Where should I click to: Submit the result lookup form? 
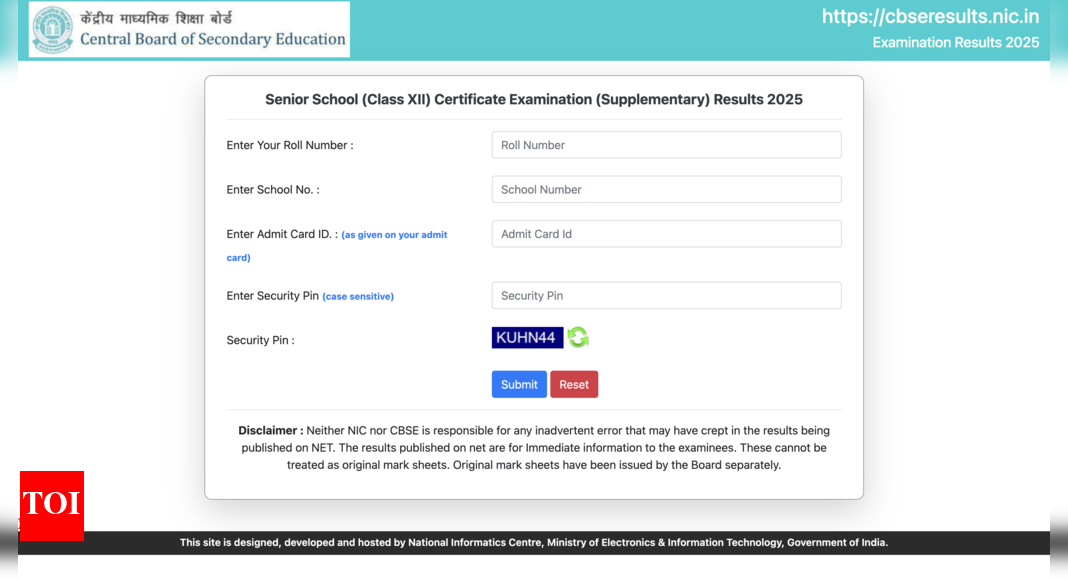[x=519, y=385]
